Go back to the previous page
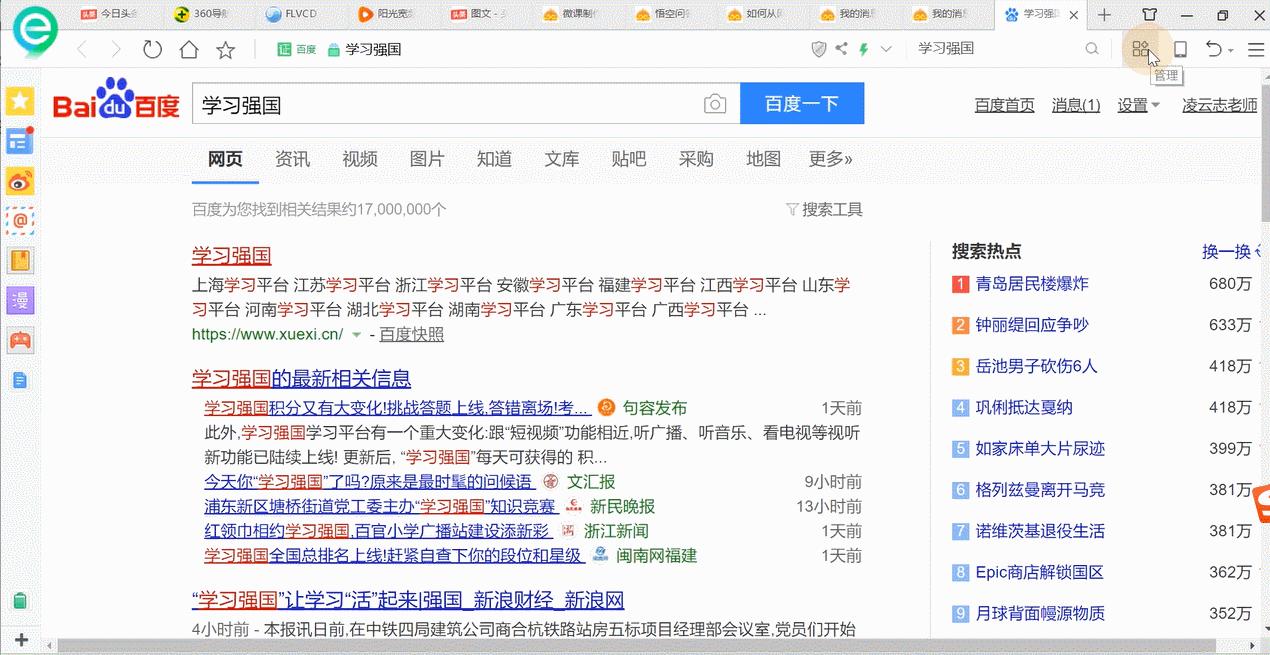The height and width of the screenshot is (655, 1270). [x=83, y=49]
